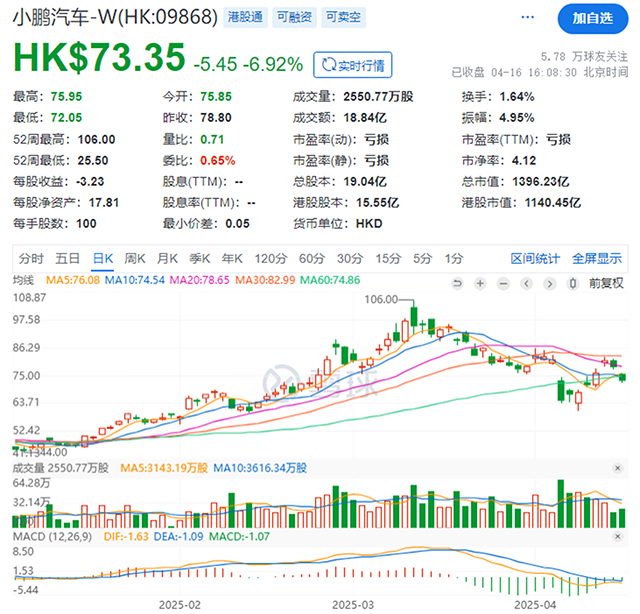Screen dimensions: 640x614
Task: Switch to the 120分 interval tab
Action: tap(271, 258)
